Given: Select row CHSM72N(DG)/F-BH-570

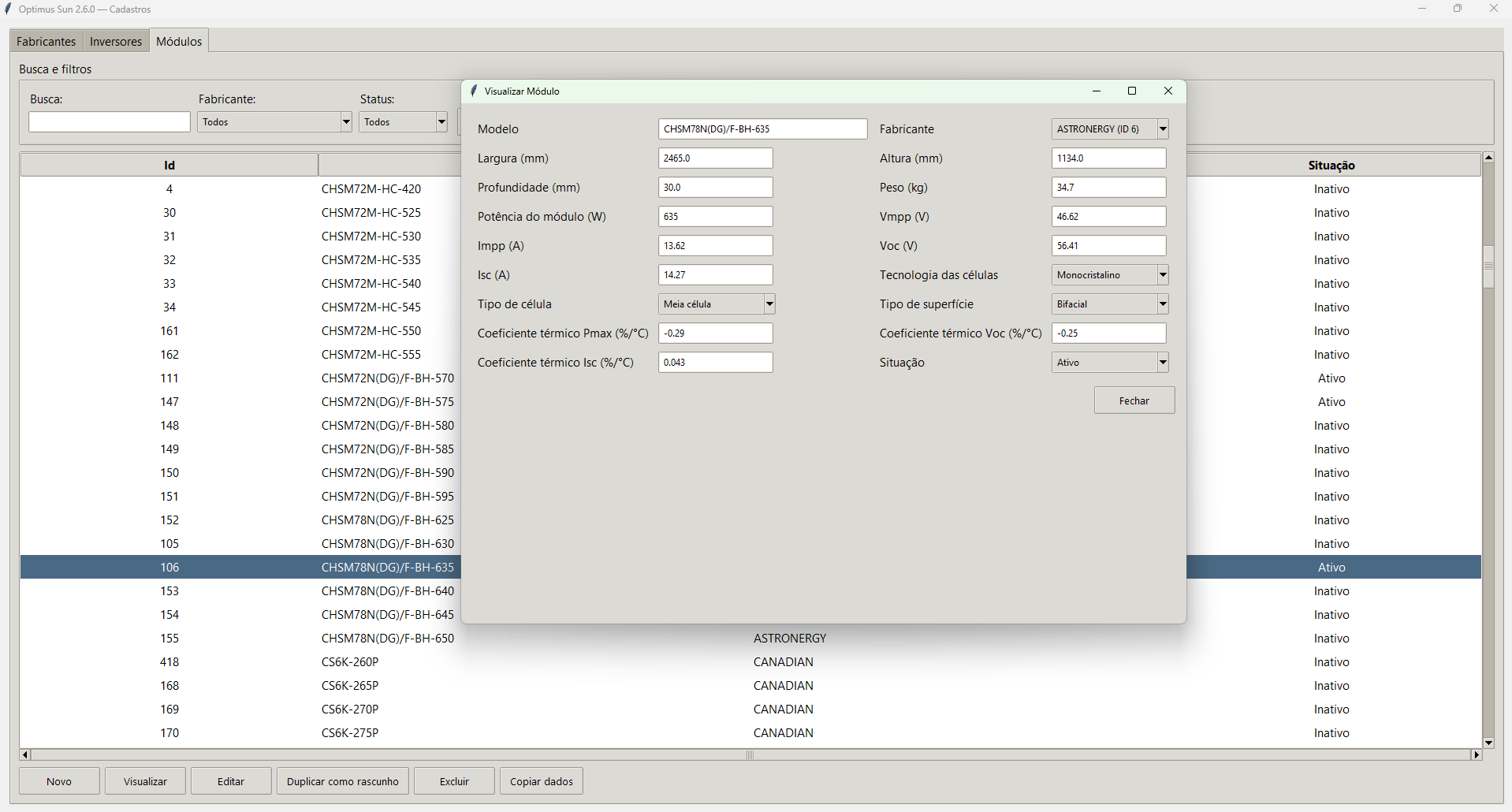Looking at the screenshot, I should click(x=750, y=378).
